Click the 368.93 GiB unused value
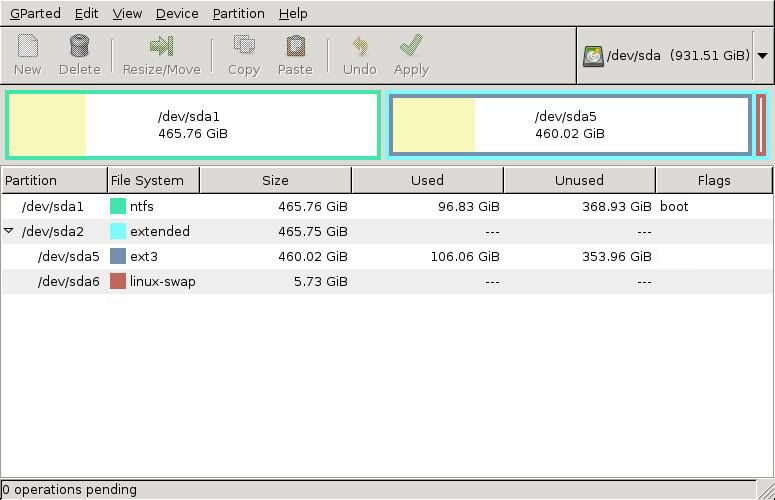 (617, 206)
